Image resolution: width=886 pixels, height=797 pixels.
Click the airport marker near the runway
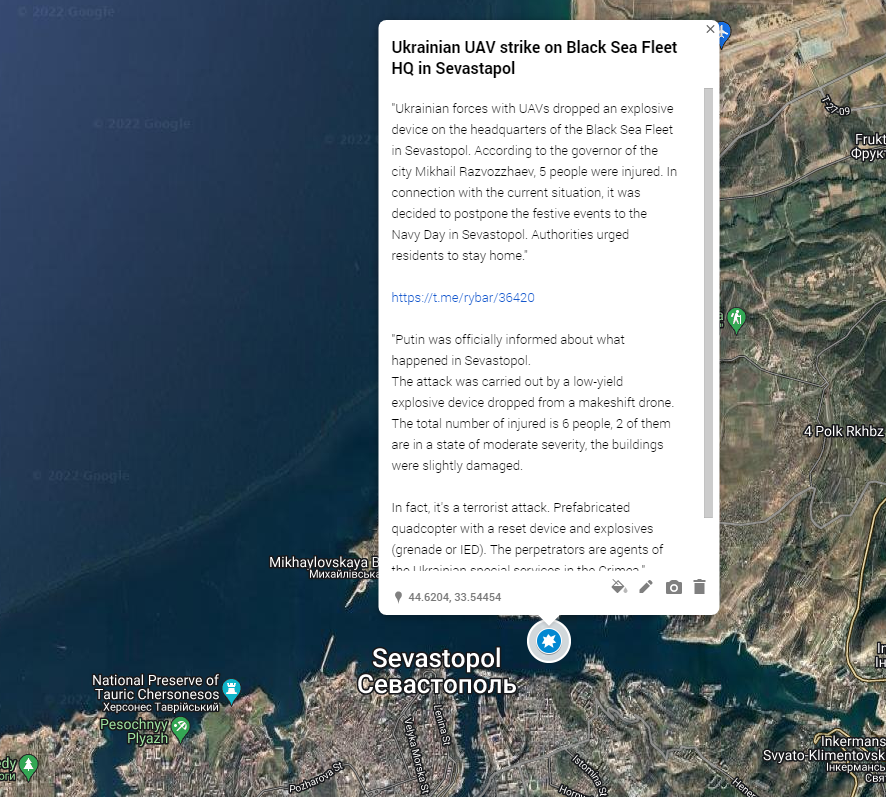tap(723, 34)
